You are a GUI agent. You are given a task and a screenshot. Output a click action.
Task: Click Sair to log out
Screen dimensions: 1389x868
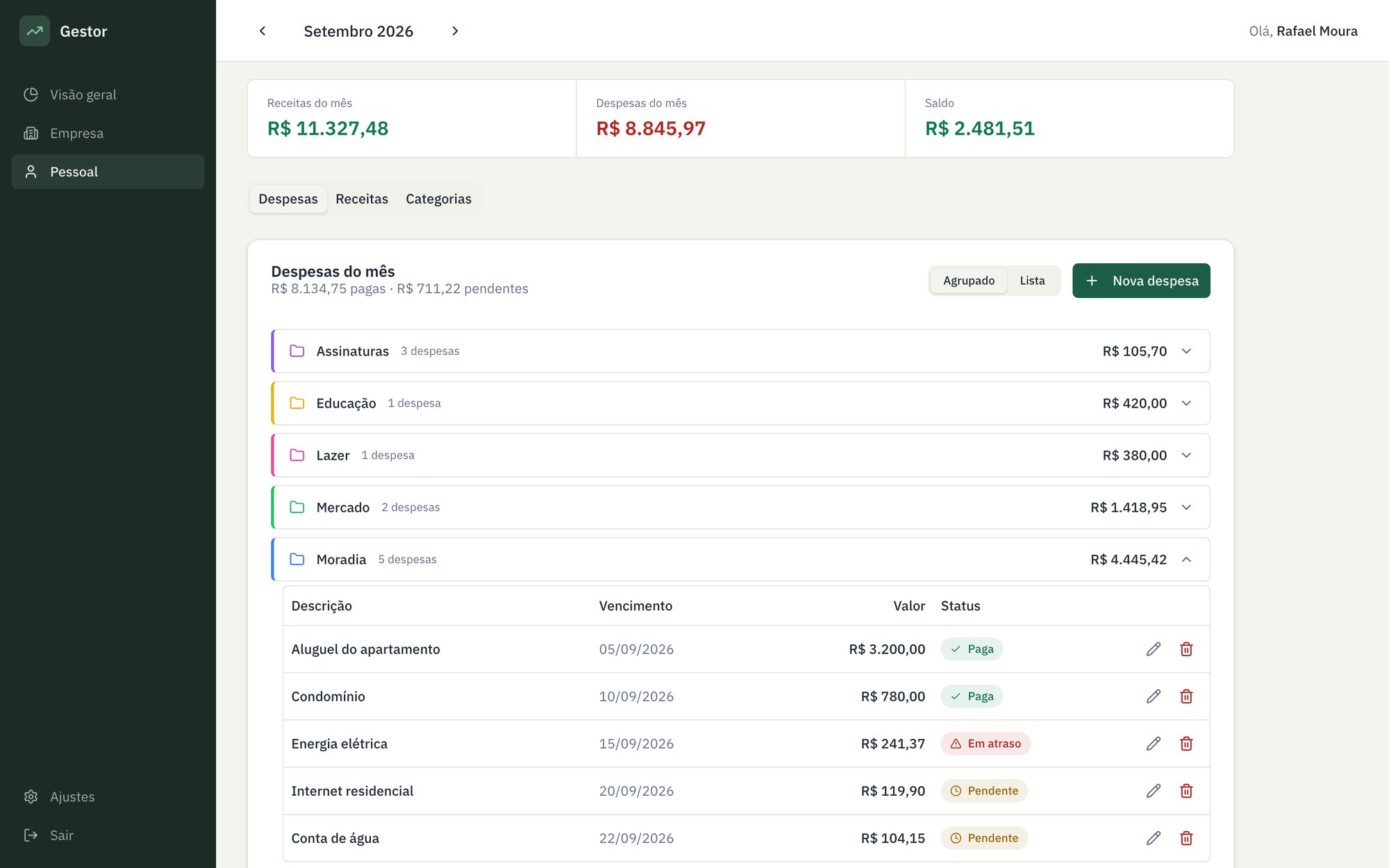pyautogui.click(x=108, y=835)
